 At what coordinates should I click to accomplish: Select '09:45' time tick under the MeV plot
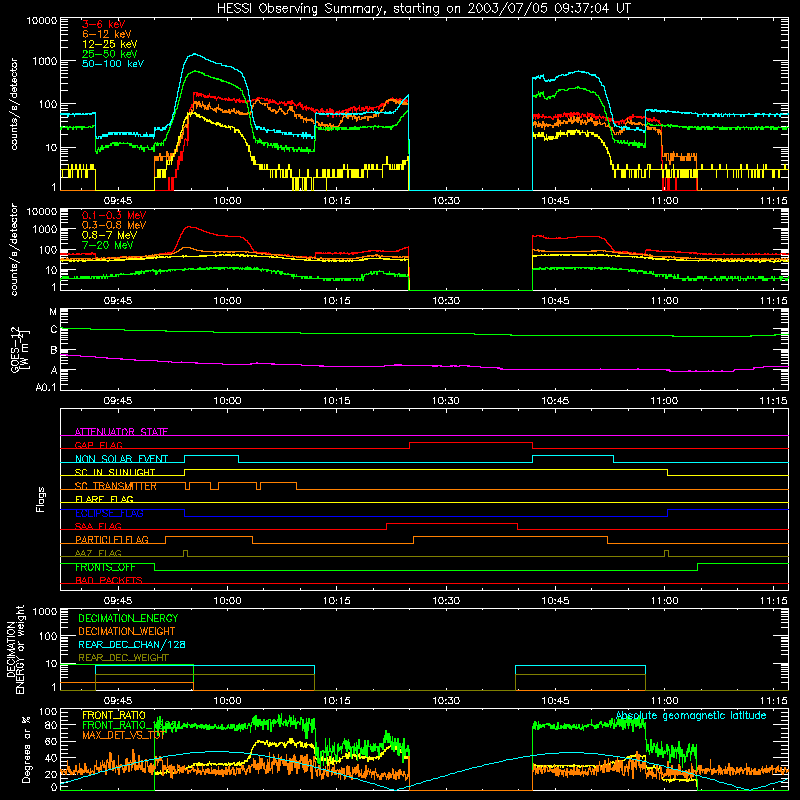coord(118,301)
